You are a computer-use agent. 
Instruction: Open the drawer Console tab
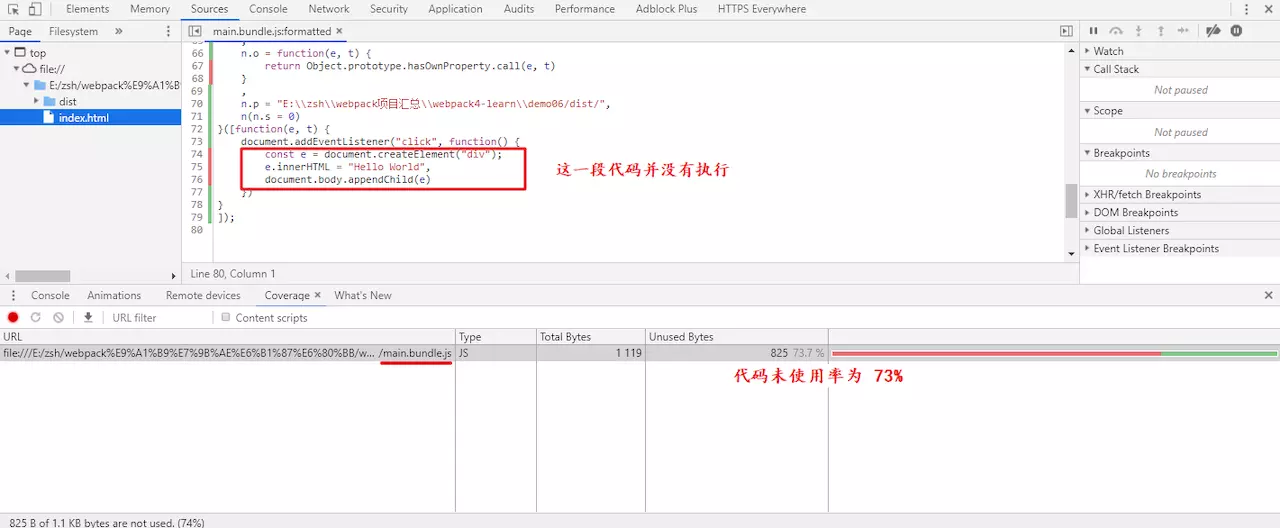point(50,295)
